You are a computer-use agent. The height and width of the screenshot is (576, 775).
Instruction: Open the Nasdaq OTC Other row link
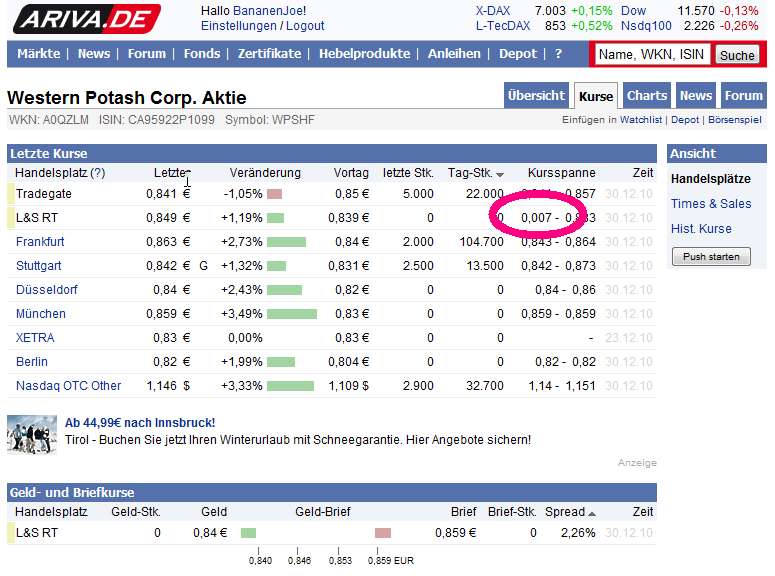68,386
